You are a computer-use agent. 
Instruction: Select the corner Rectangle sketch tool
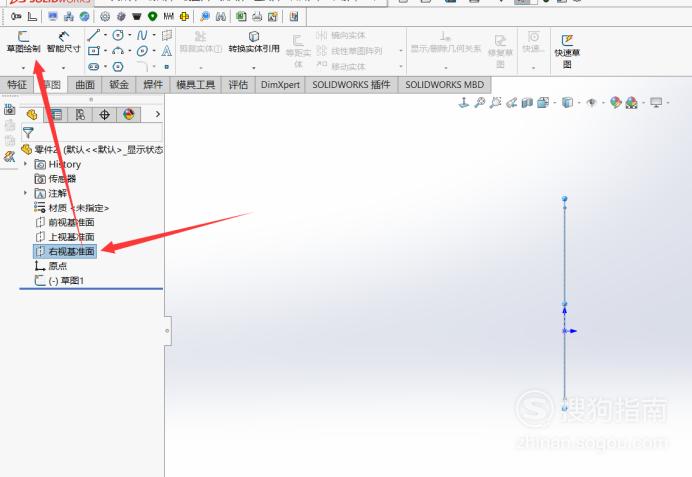click(94, 51)
